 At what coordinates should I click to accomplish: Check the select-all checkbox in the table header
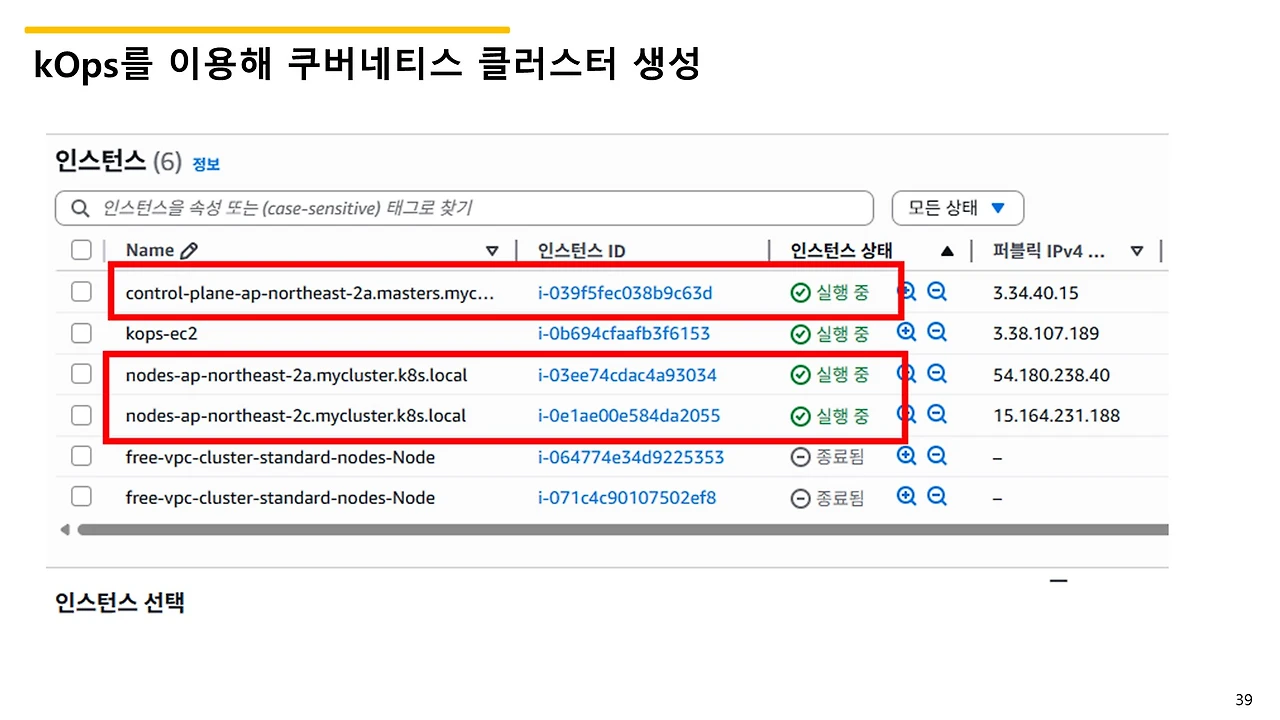pyautogui.click(x=81, y=250)
